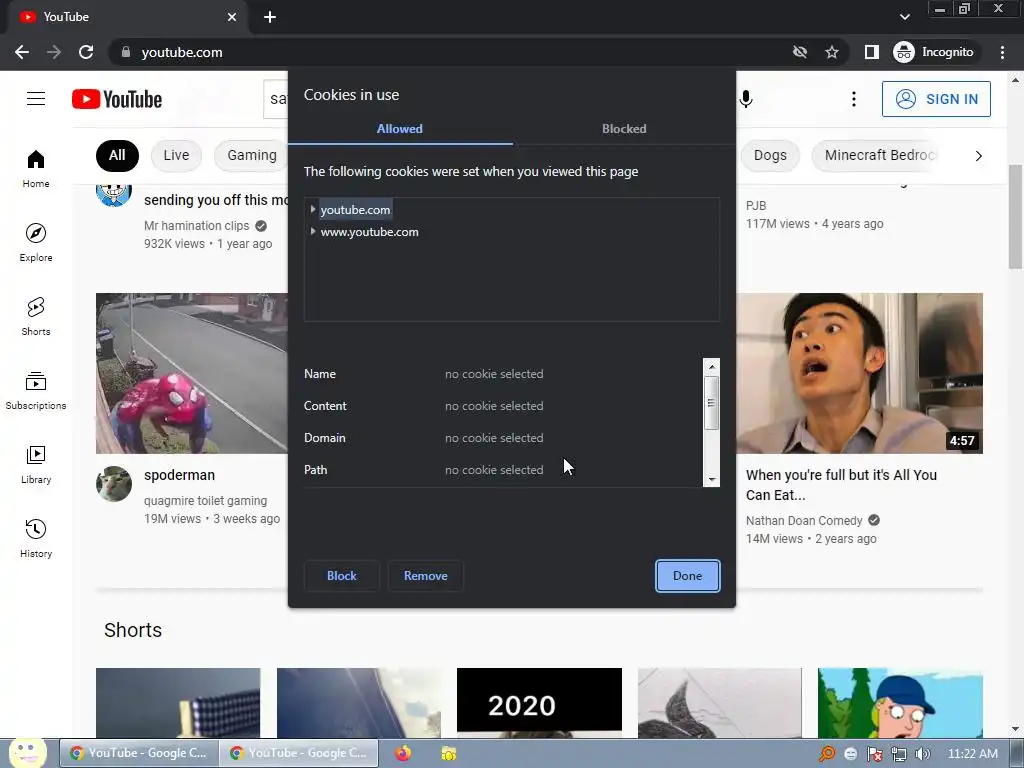Viewport: 1024px width, 768px height.
Task: Expand the youtube.com cookie tree node
Action: point(313,210)
